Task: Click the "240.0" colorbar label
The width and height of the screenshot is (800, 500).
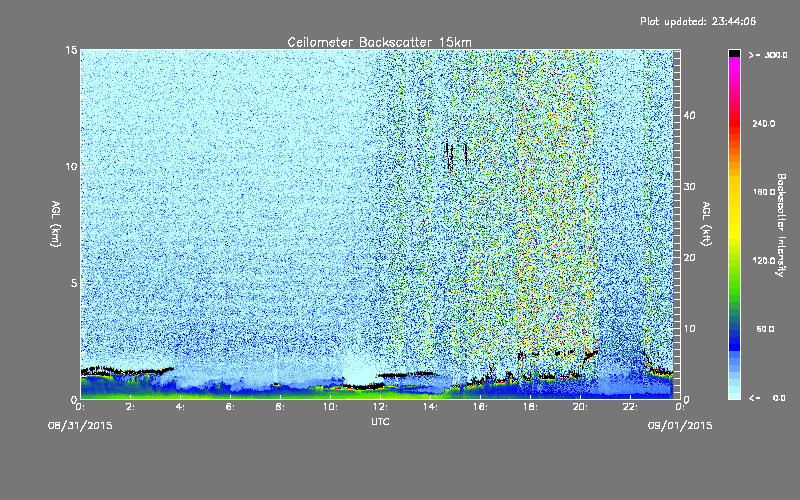Action: [x=764, y=124]
